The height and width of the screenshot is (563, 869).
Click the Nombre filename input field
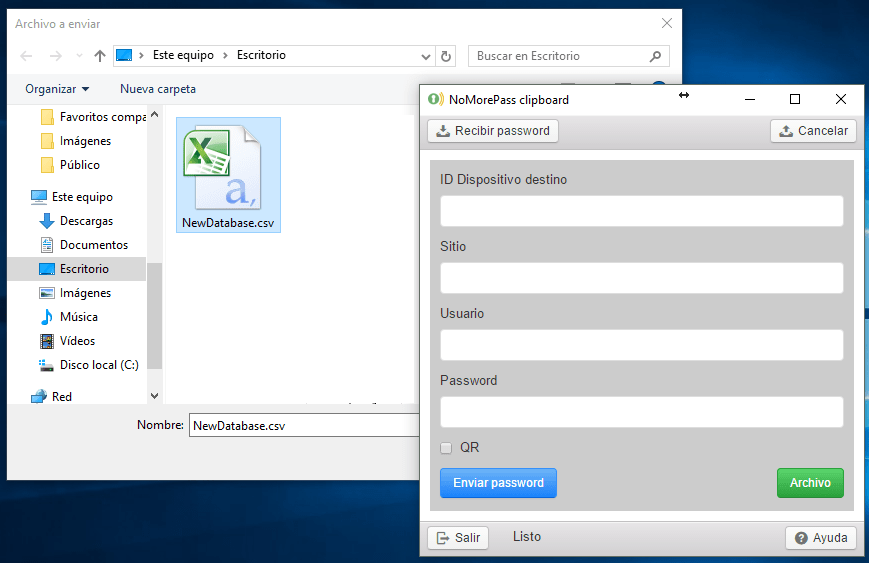[304, 426]
